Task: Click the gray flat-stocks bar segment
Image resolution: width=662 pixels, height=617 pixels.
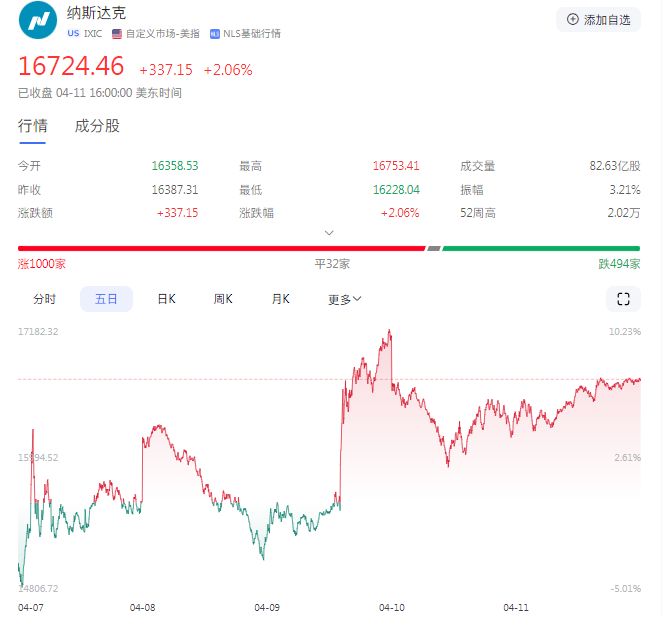Action: click(434, 248)
